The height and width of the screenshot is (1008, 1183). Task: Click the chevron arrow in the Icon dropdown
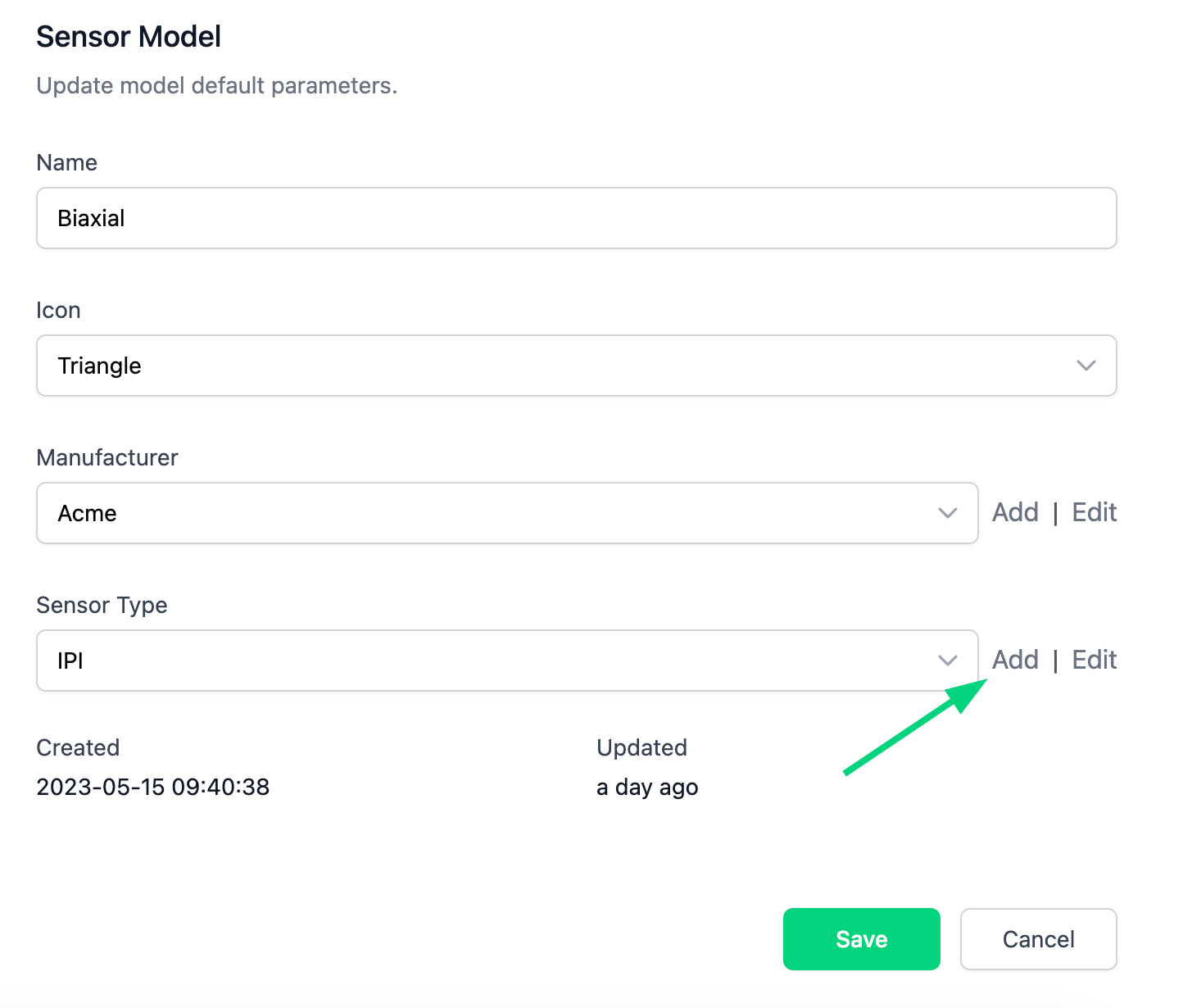(x=1086, y=366)
